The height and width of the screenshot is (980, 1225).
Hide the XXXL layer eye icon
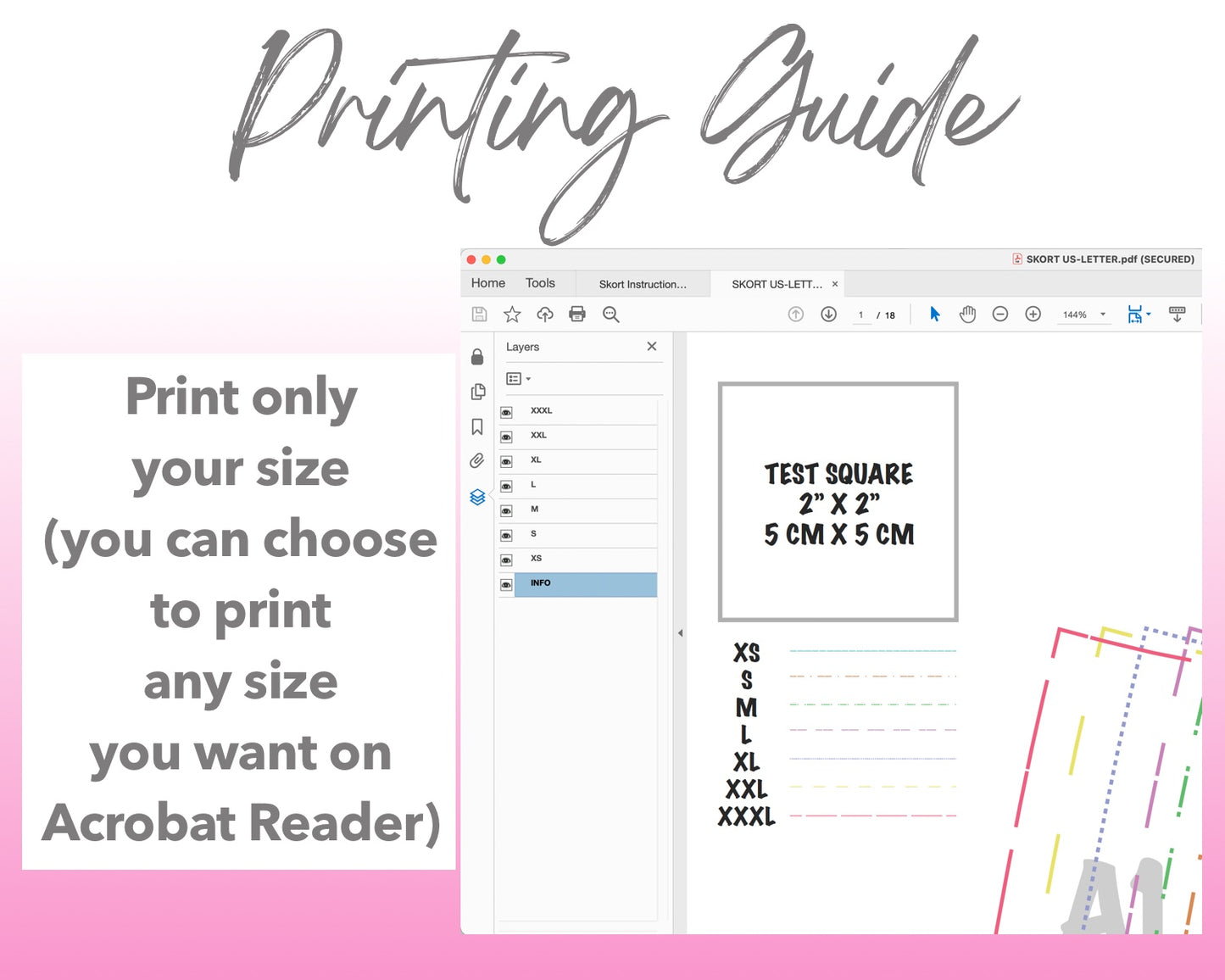point(506,413)
